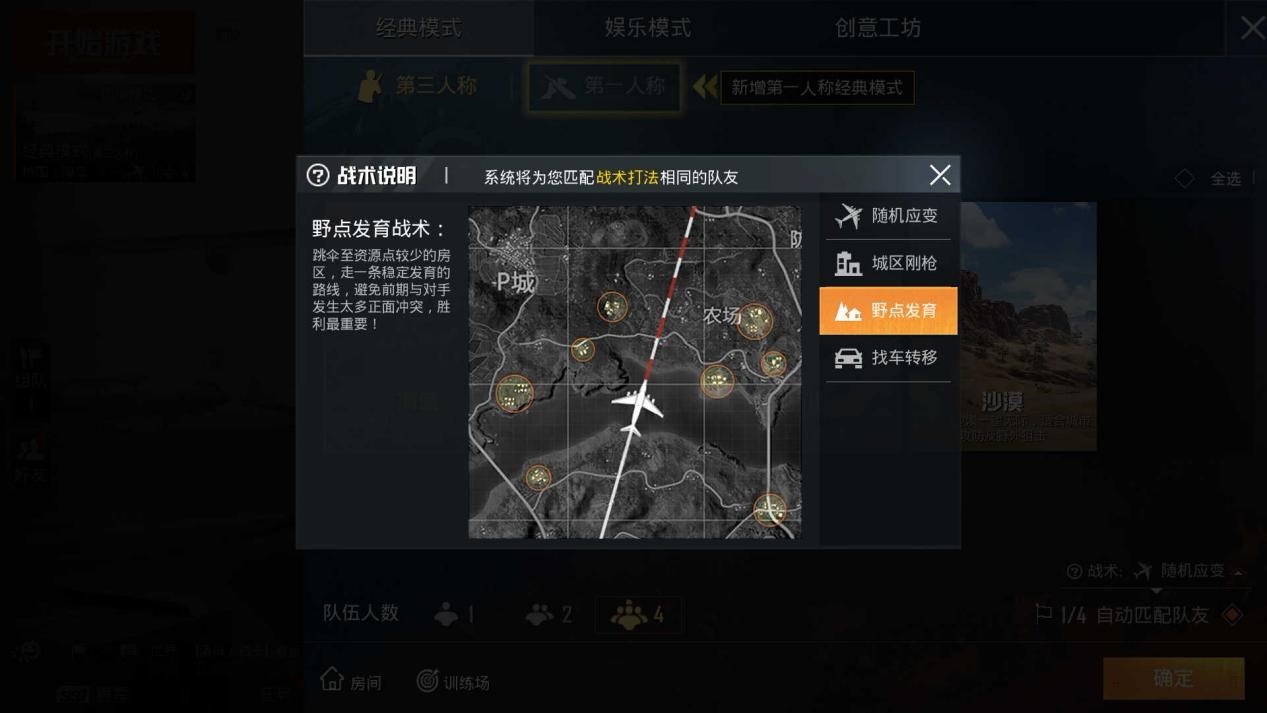Pick the 找车转移 car tactic
Viewport: 1267px width, 713px height.
[x=888, y=358]
